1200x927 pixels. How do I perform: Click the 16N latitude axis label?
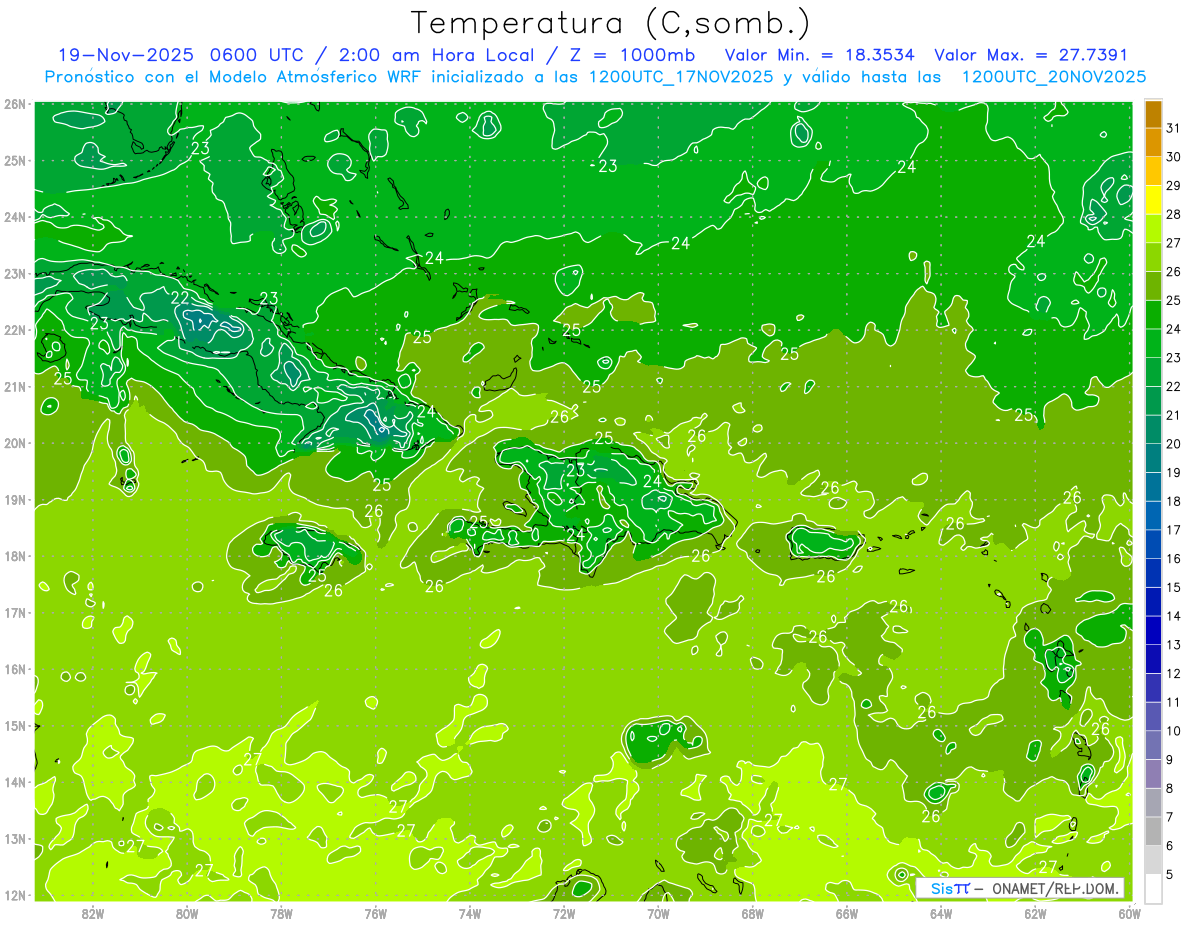coord(15,669)
